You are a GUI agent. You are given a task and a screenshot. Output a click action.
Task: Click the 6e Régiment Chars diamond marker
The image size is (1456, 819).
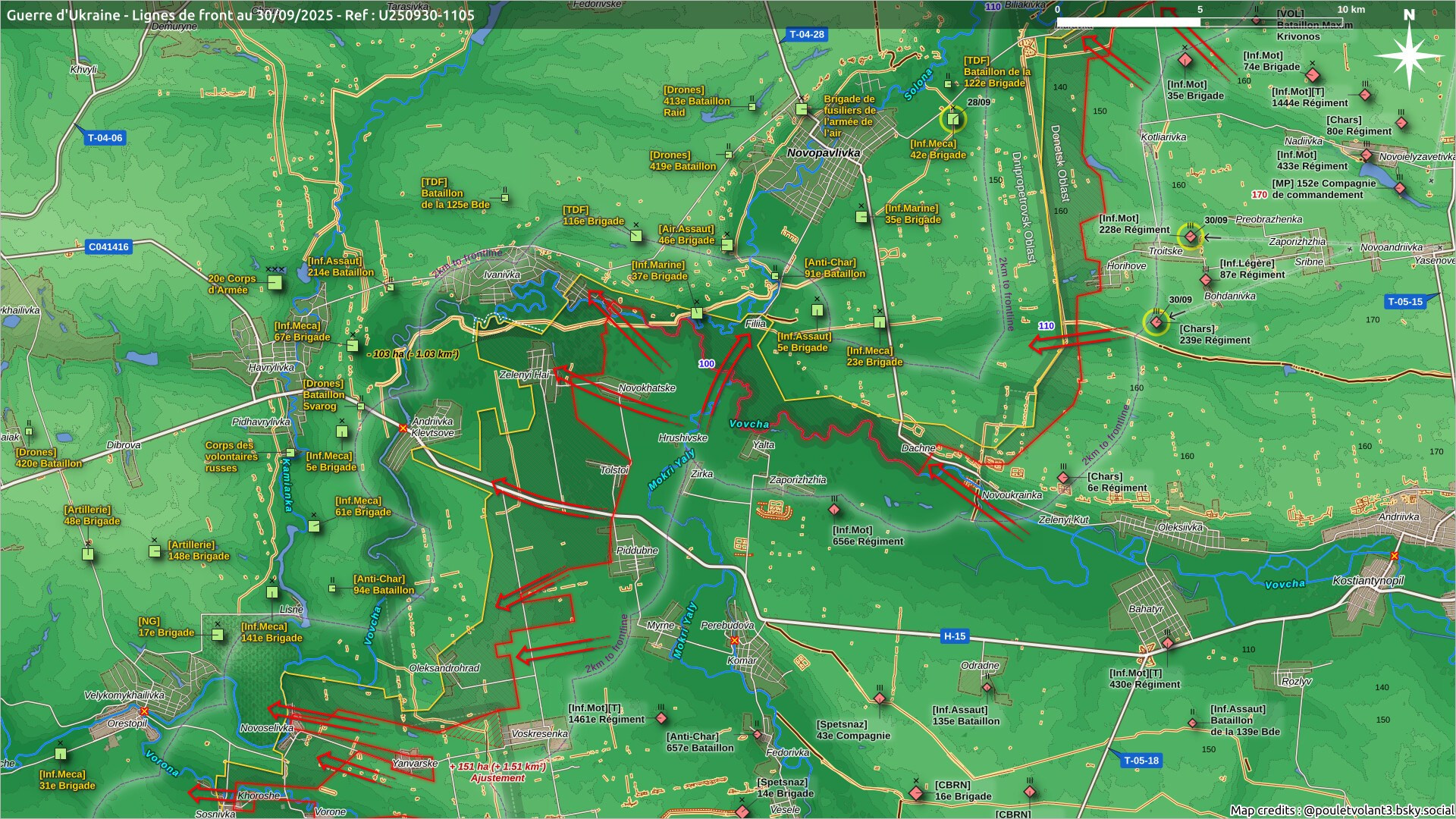point(1063,478)
